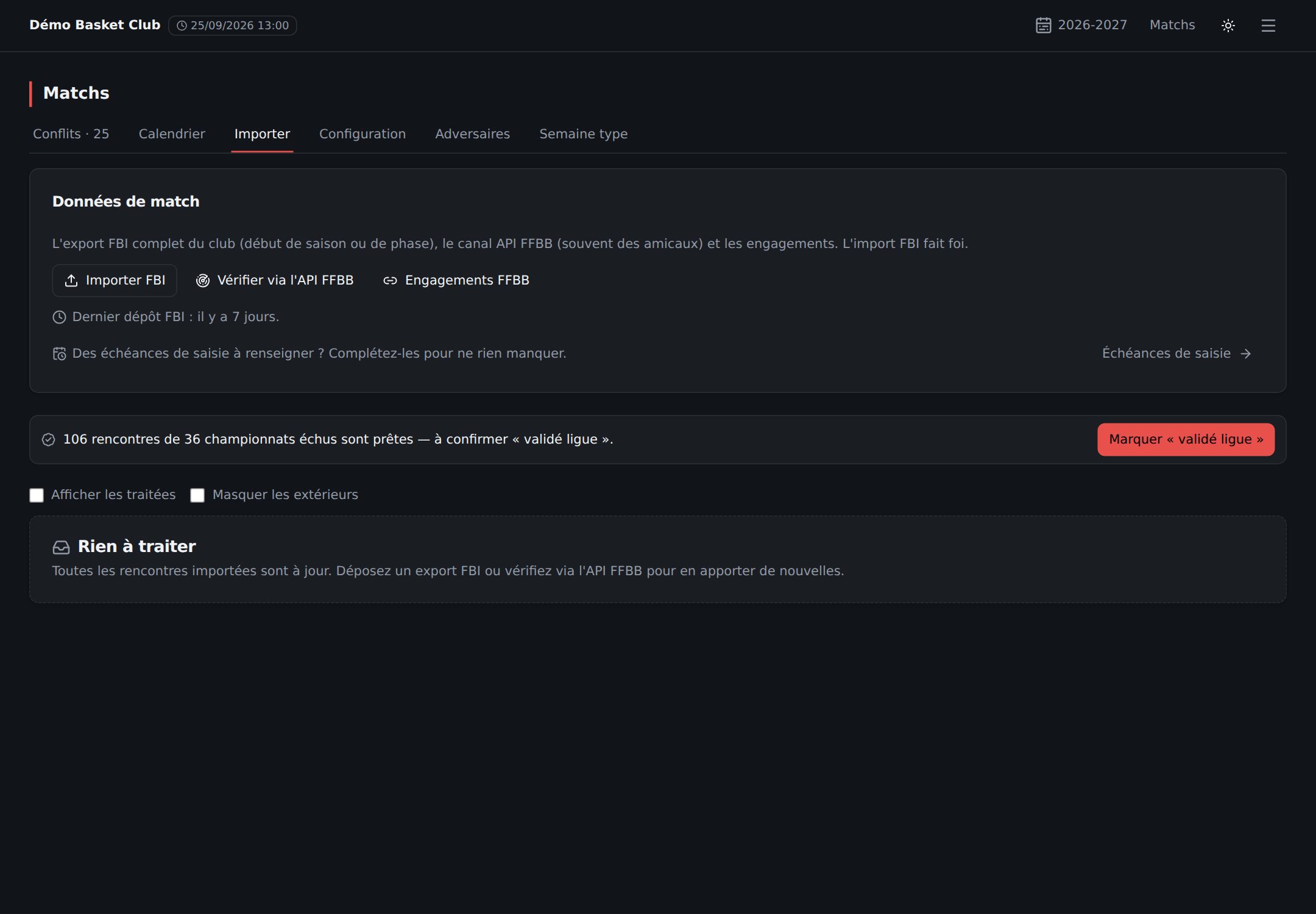Switch to the Calendrier tab
Image resolution: width=1316 pixels, height=914 pixels.
[x=172, y=134]
